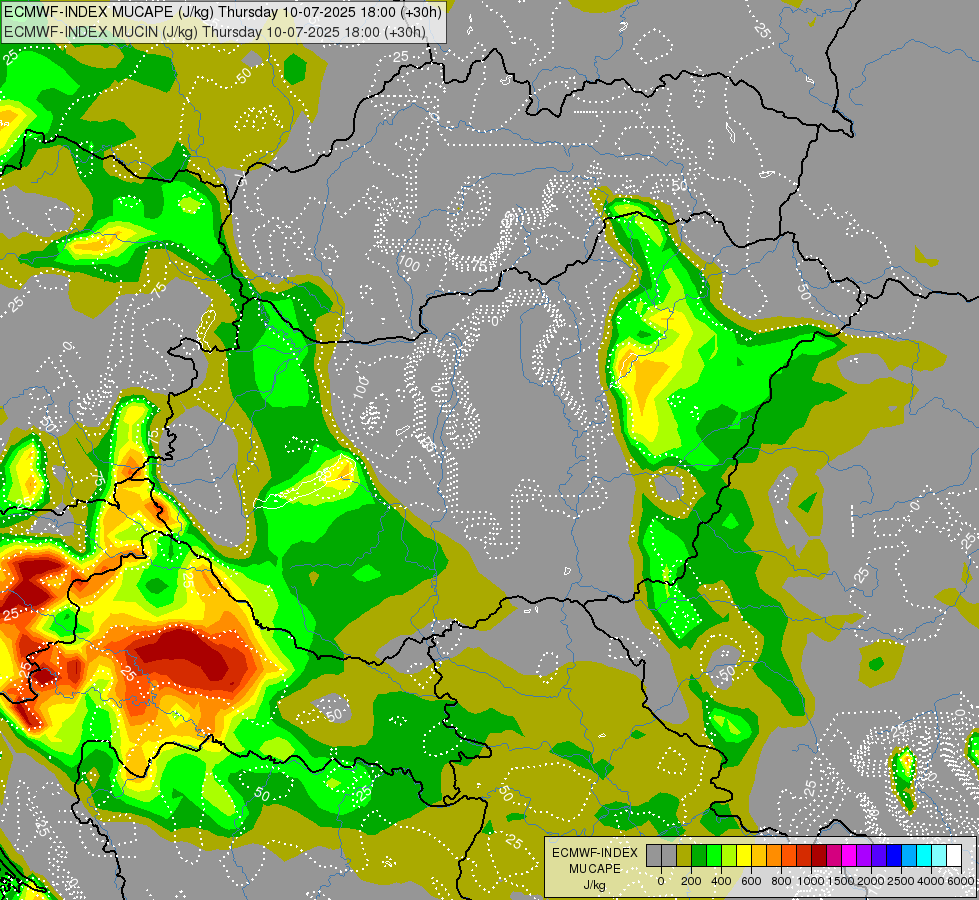This screenshot has height=900, width=979.
Task: Pick the pure blue legend swatch
Action: (x=894, y=855)
